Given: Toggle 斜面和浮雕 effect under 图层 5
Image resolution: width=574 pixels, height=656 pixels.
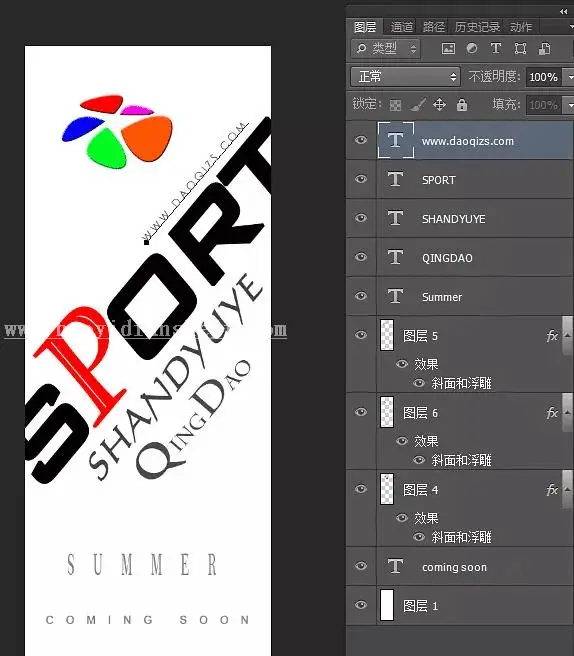Looking at the screenshot, I should [419, 383].
